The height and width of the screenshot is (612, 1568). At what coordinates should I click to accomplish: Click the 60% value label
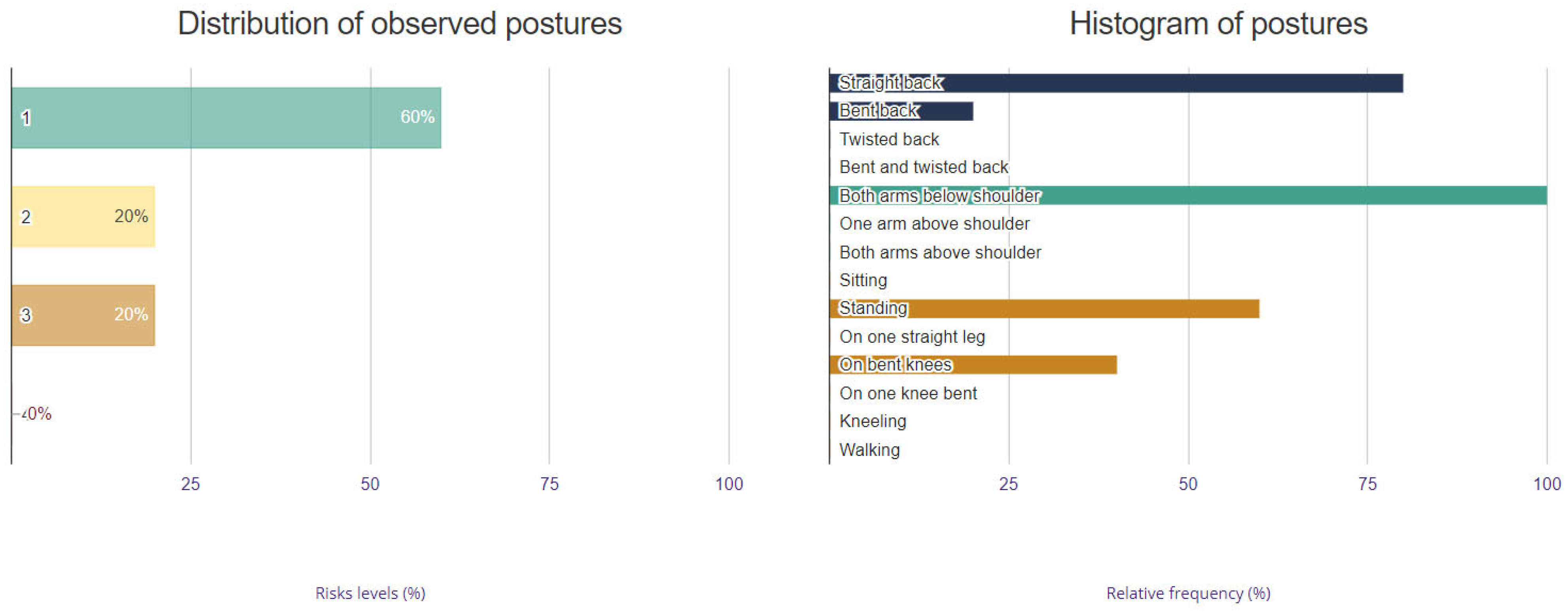click(417, 117)
